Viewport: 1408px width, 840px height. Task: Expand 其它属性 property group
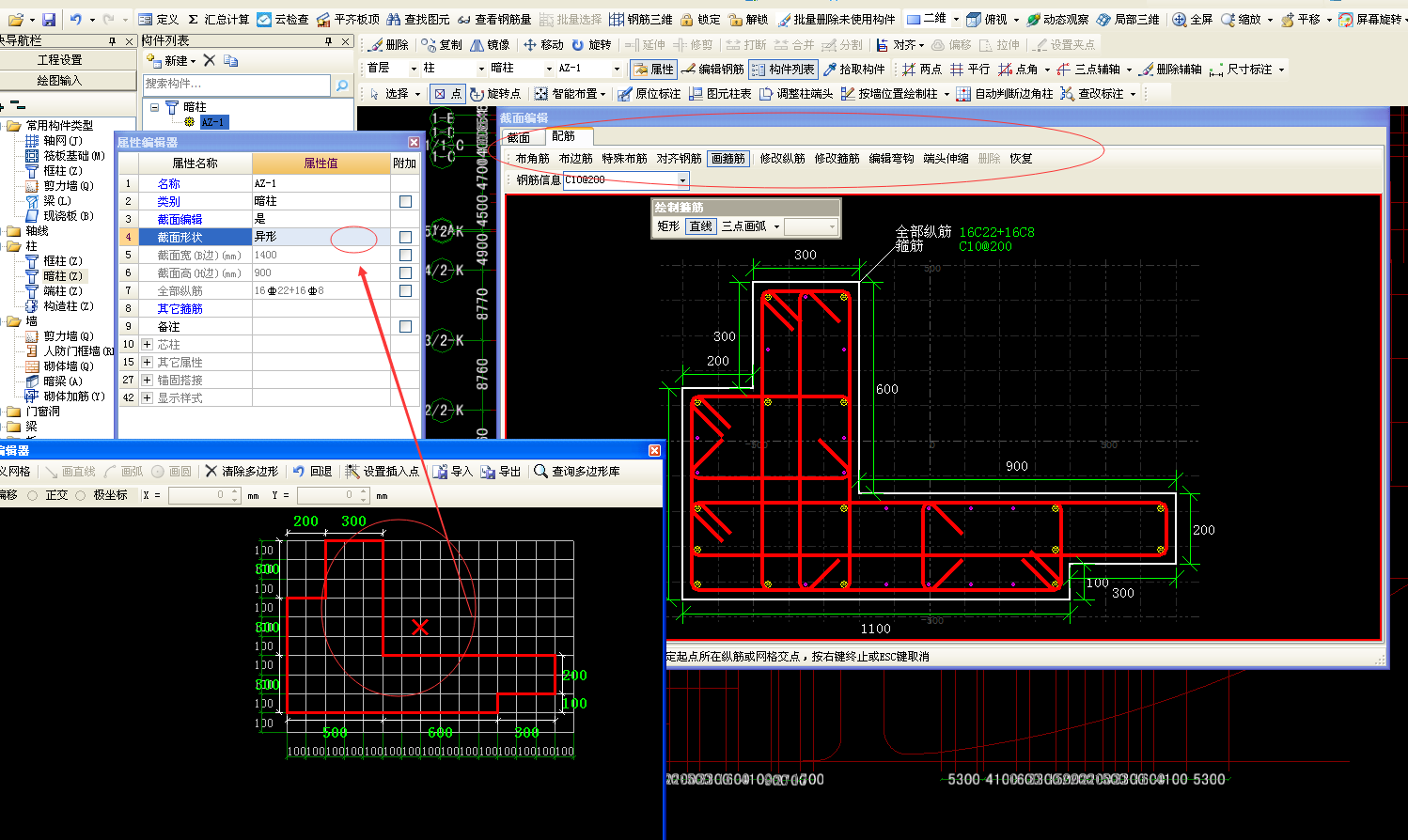147,363
